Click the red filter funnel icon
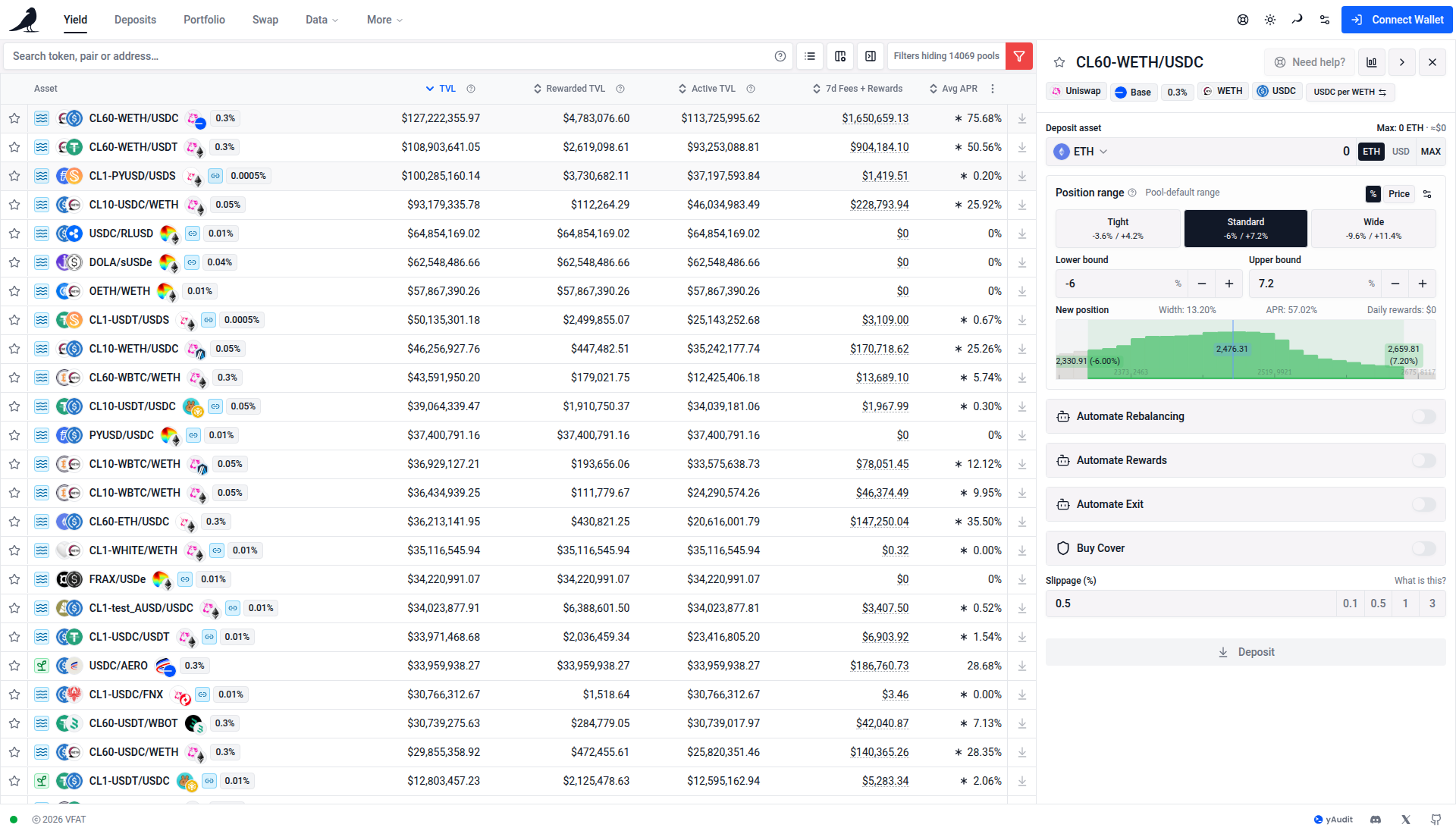This screenshot has width=1456, height=834. tap(1019, 56)
